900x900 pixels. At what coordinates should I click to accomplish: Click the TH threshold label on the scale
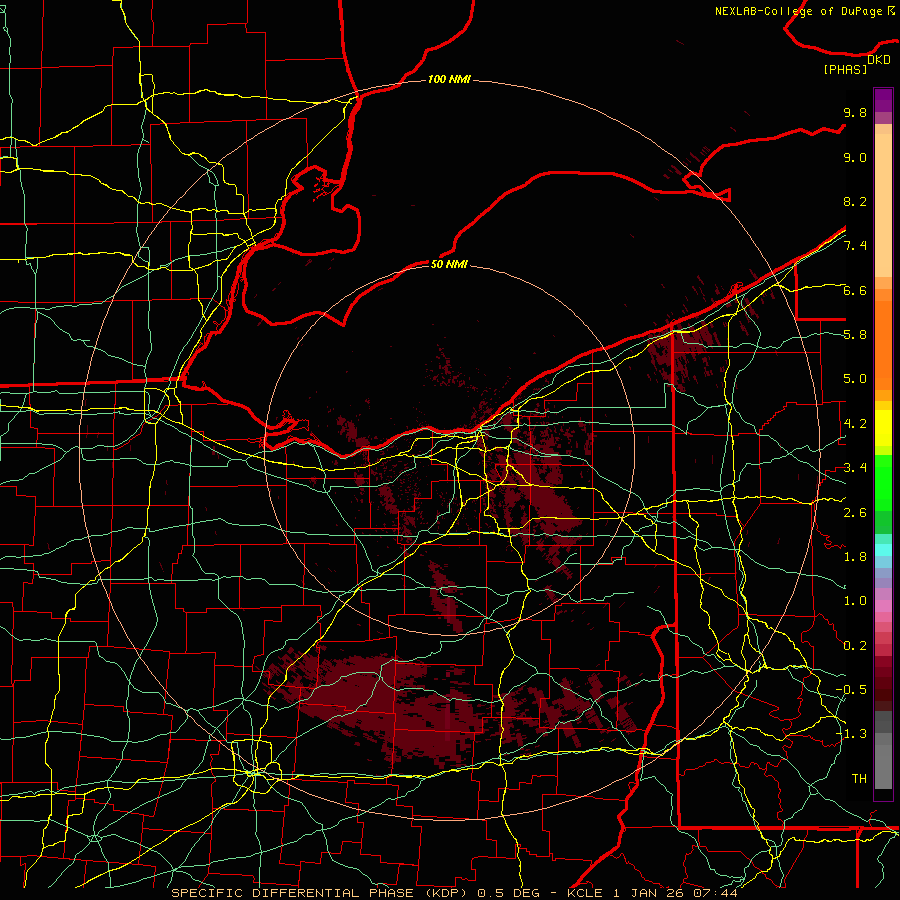859,779
